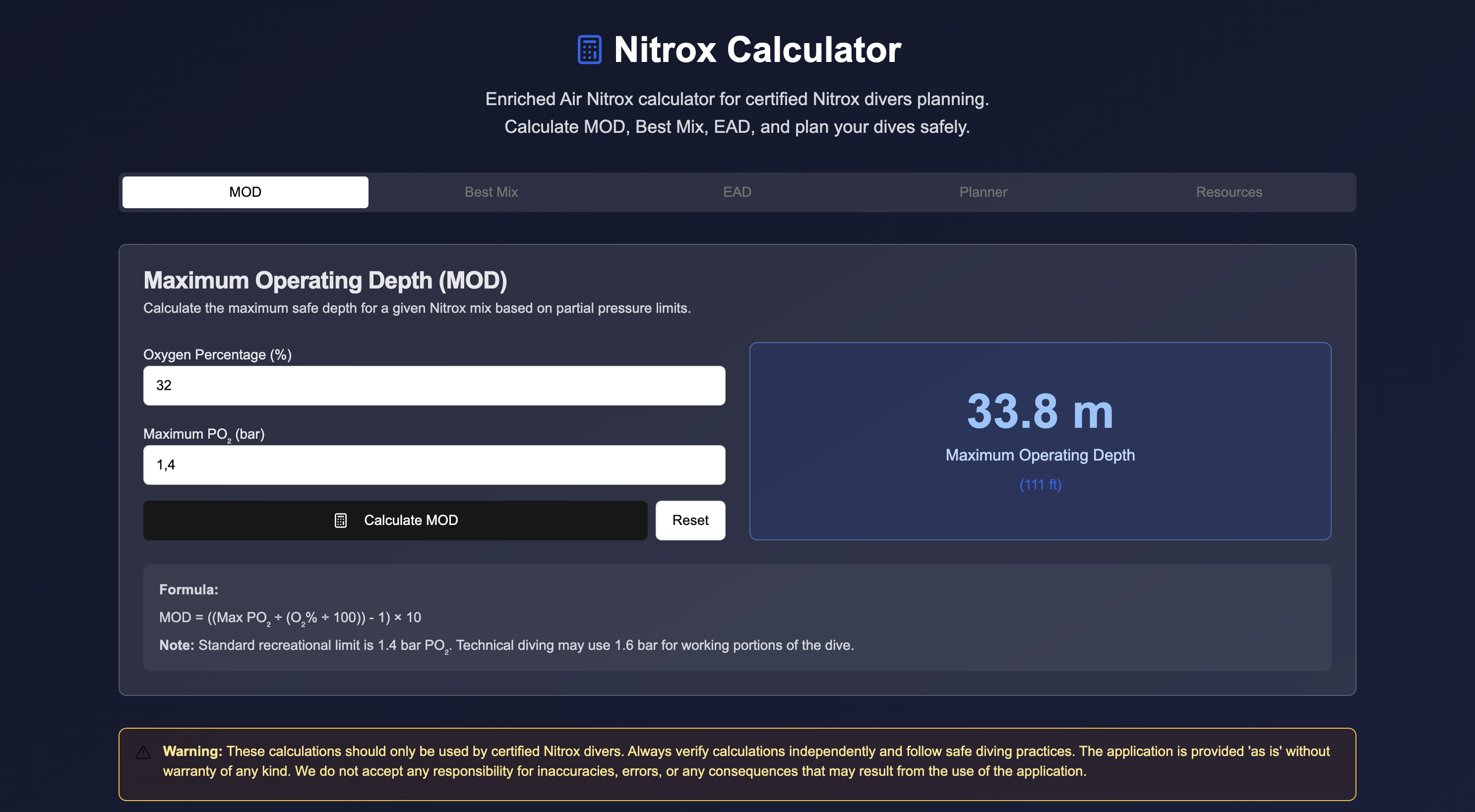The height and width of the screenshot is (812, 1475).
Task: Select the value 32 in oxygen field
Action: tap(164, 385)
